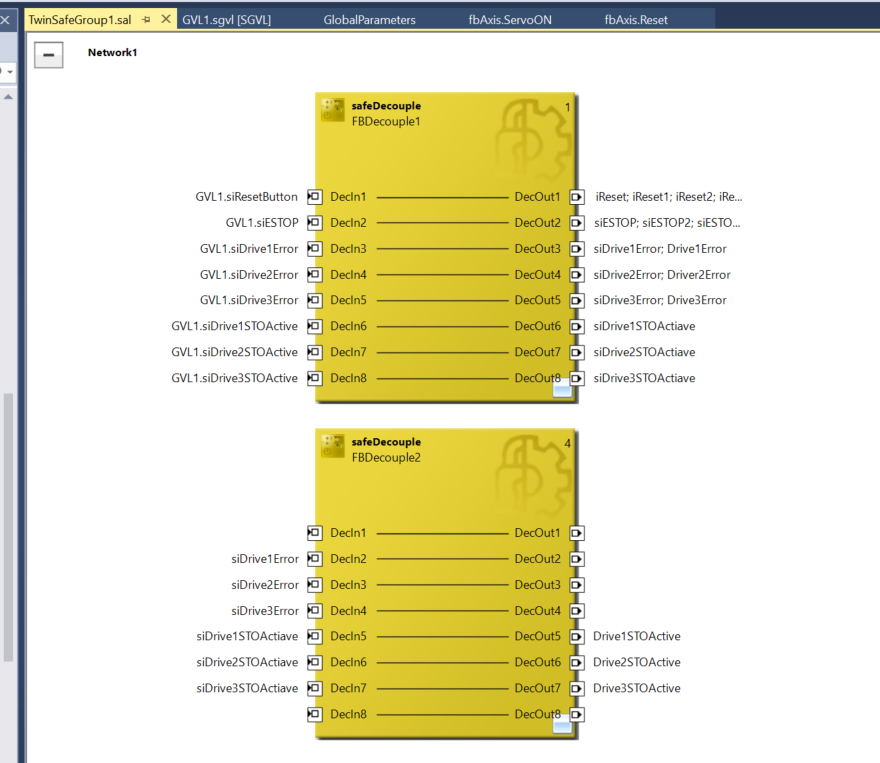The width and height of the screenshot is (880, 763).
Task: Click safeDecouple block icon on FBDecouple2
Action: point(333,446)
